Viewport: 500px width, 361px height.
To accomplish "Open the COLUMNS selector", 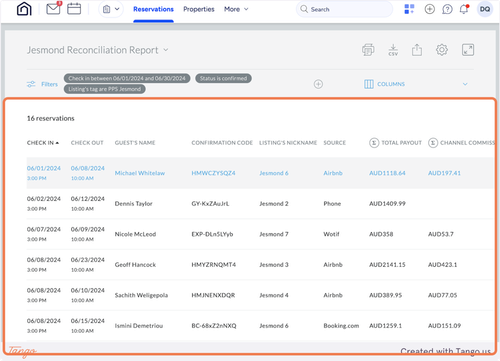I will [384, 84].
